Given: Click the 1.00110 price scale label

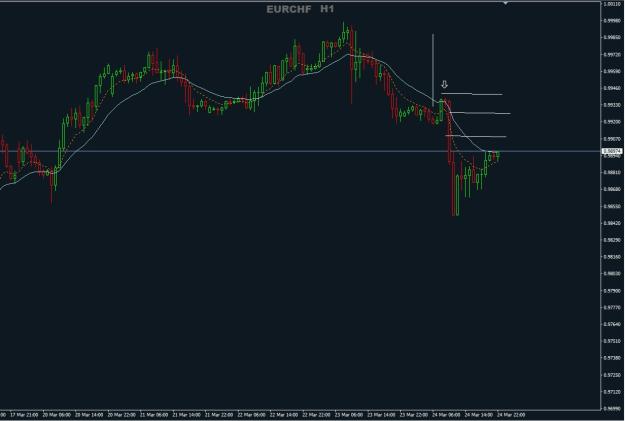Looking at the screenshot, I should click(x=613, y=4).
